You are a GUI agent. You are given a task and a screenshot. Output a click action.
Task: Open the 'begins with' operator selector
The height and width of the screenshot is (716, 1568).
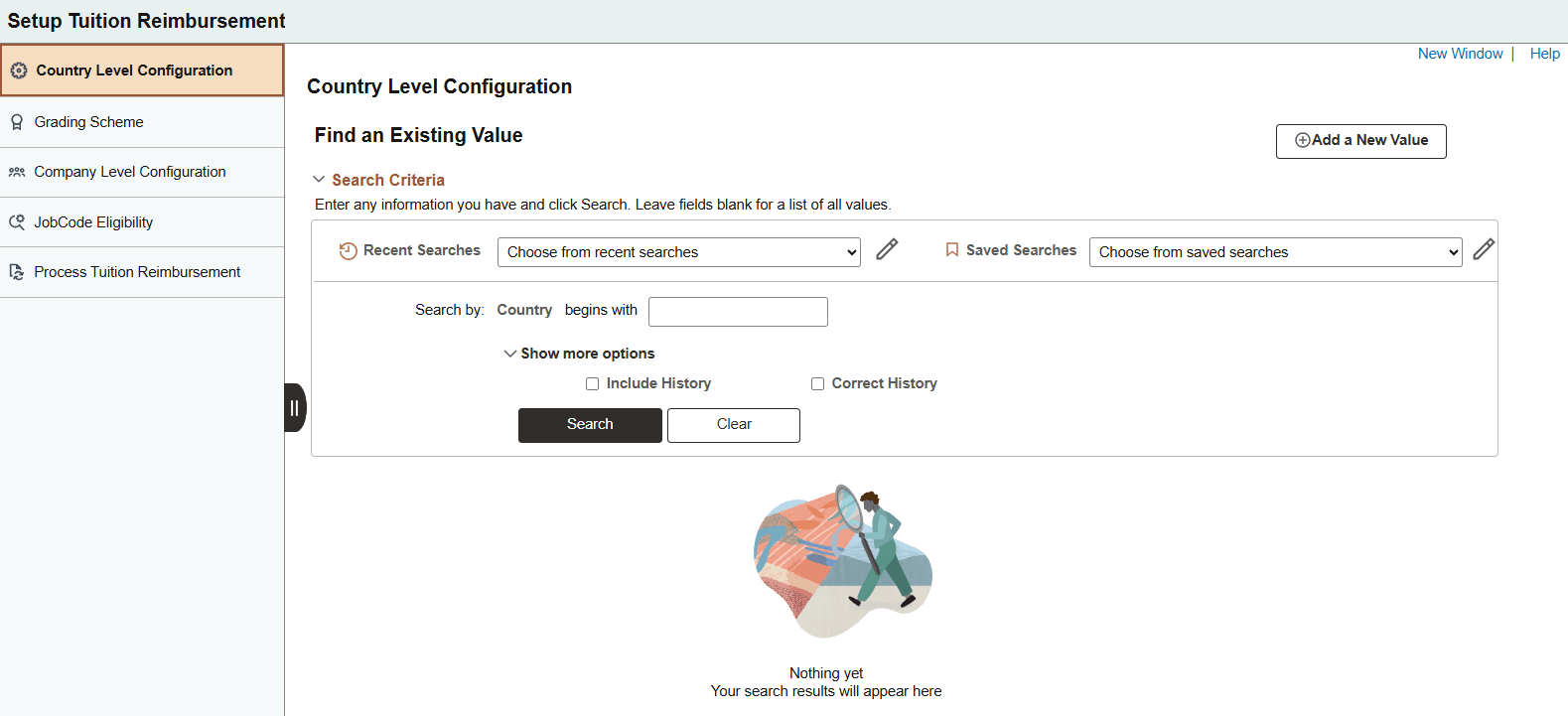click(601, 310)
